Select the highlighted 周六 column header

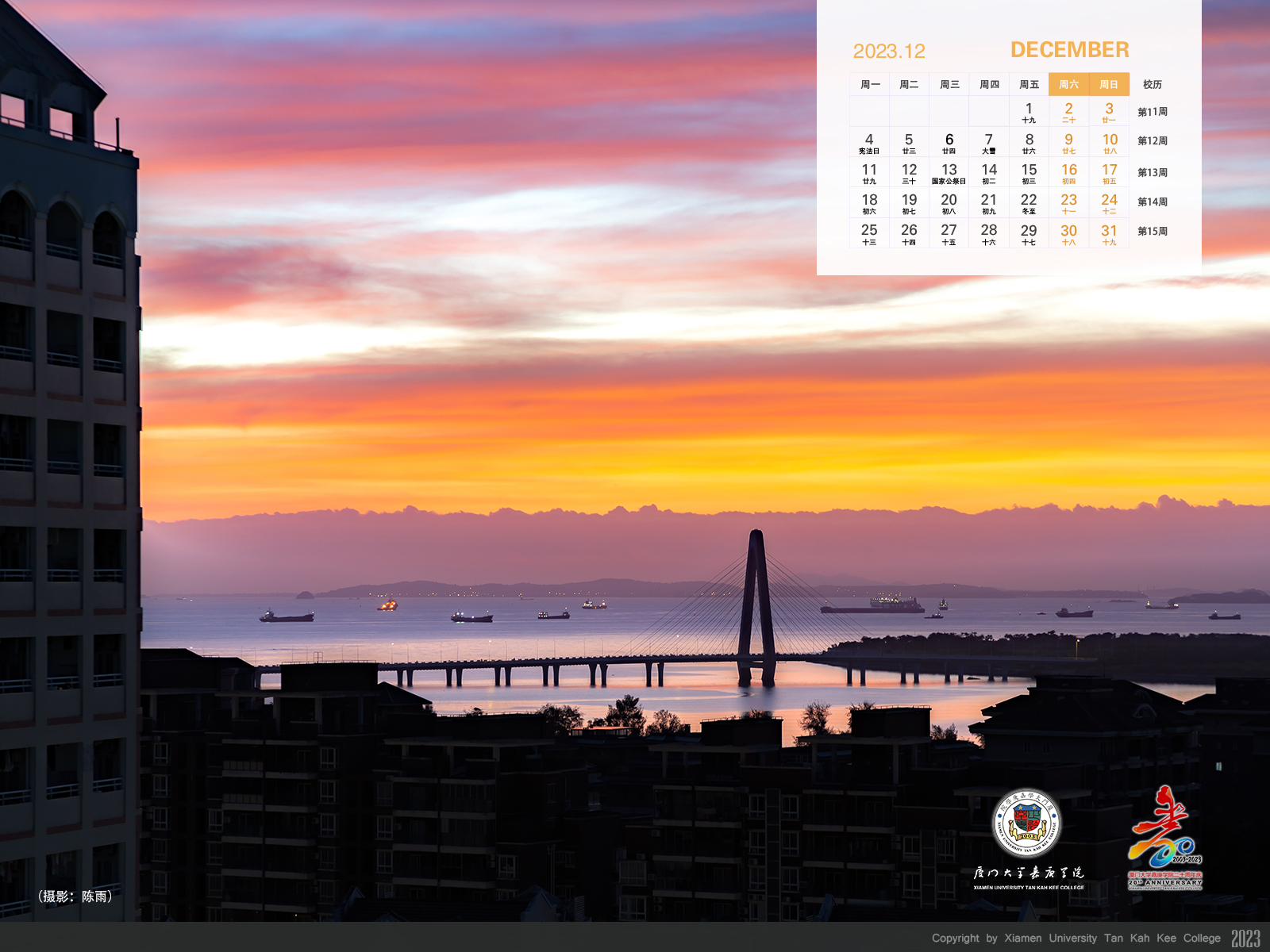[1068, 84]
